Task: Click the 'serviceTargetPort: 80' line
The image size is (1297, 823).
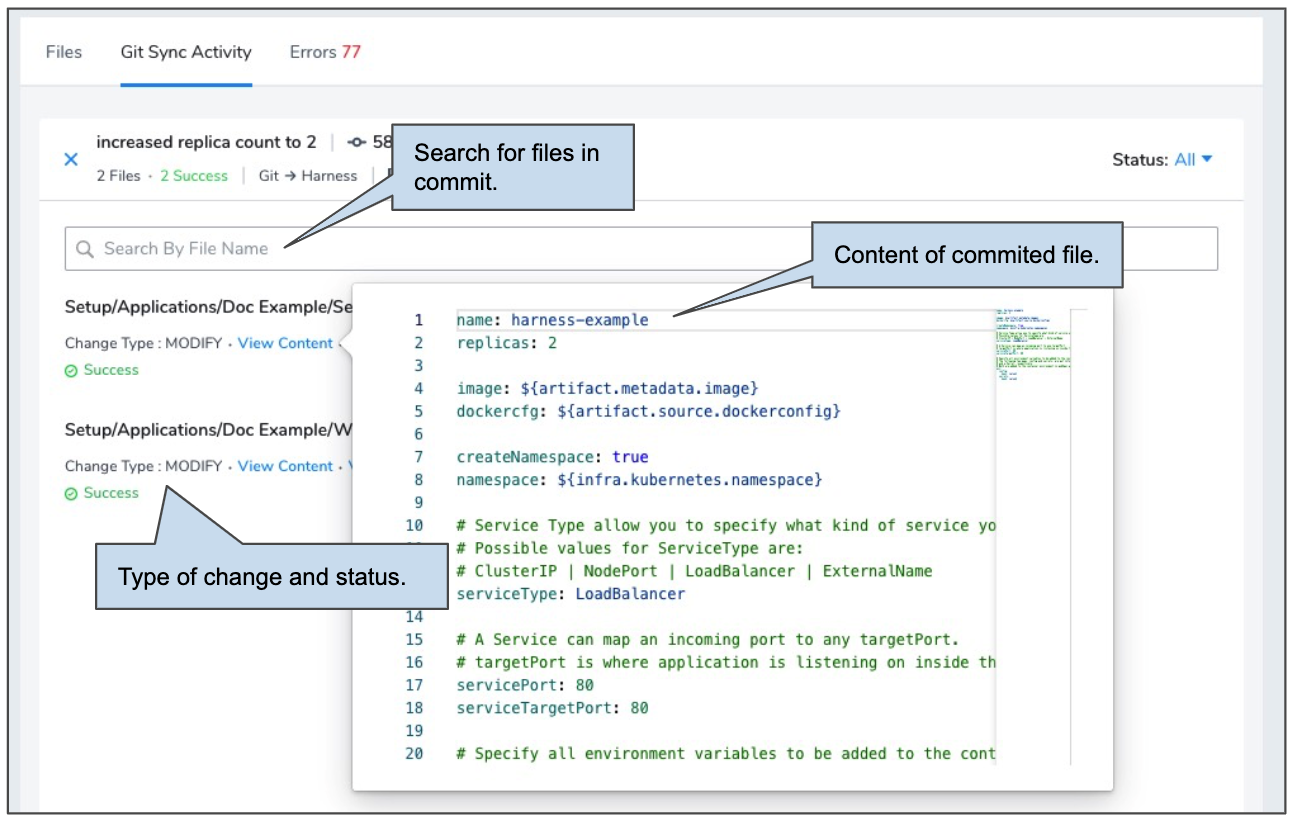Action: [552, 708]
